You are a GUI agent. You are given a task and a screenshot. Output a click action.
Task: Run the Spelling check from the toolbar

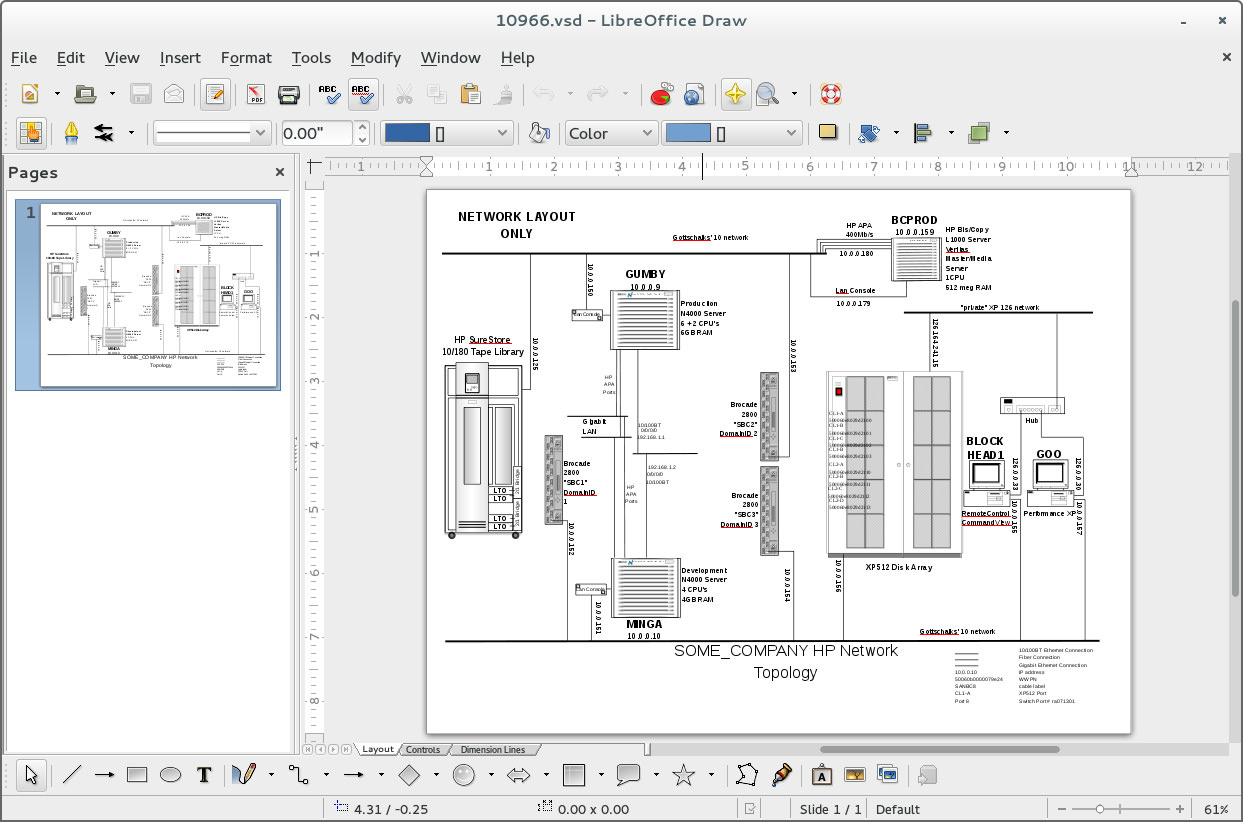coord(329,93)
